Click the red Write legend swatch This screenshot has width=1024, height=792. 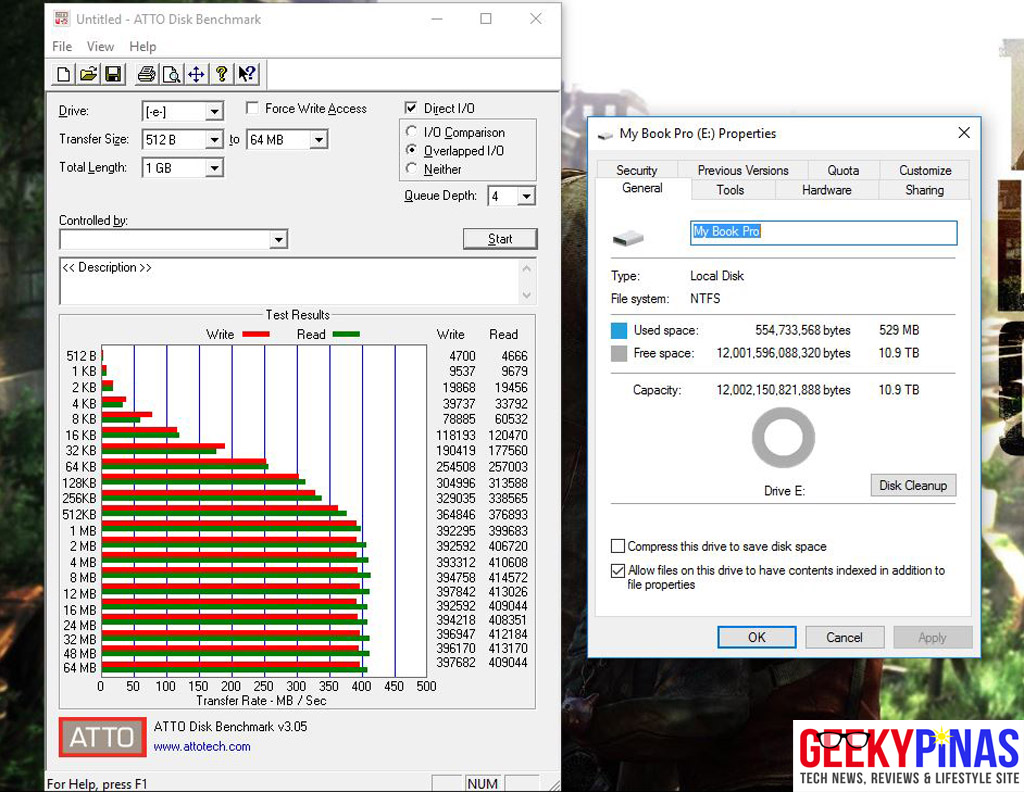(x=256, y=334)
